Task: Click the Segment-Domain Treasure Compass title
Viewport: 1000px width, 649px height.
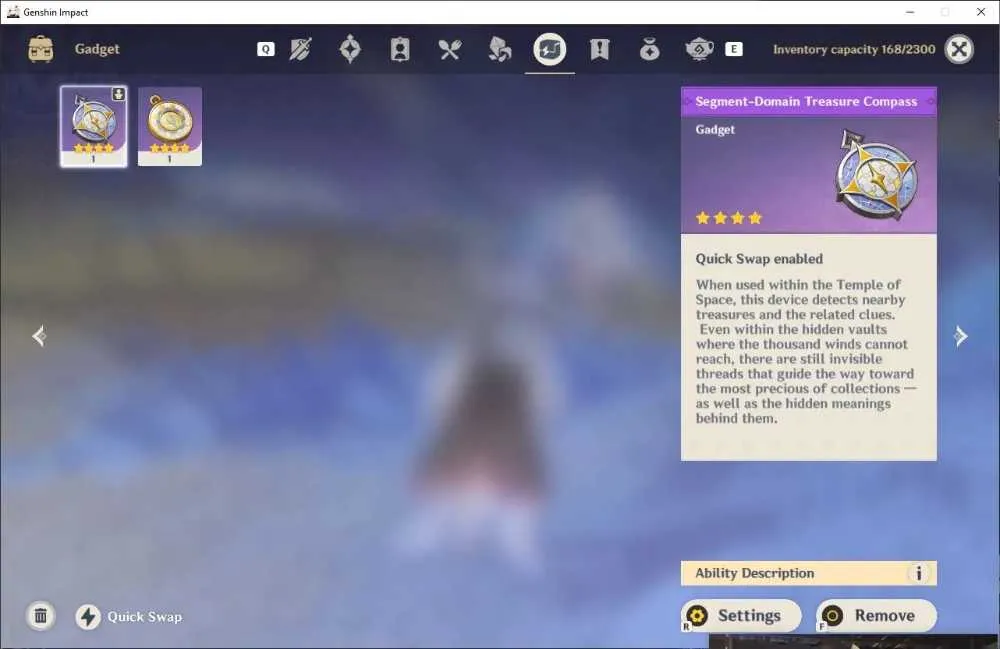Action: click(x=806, y=101)
